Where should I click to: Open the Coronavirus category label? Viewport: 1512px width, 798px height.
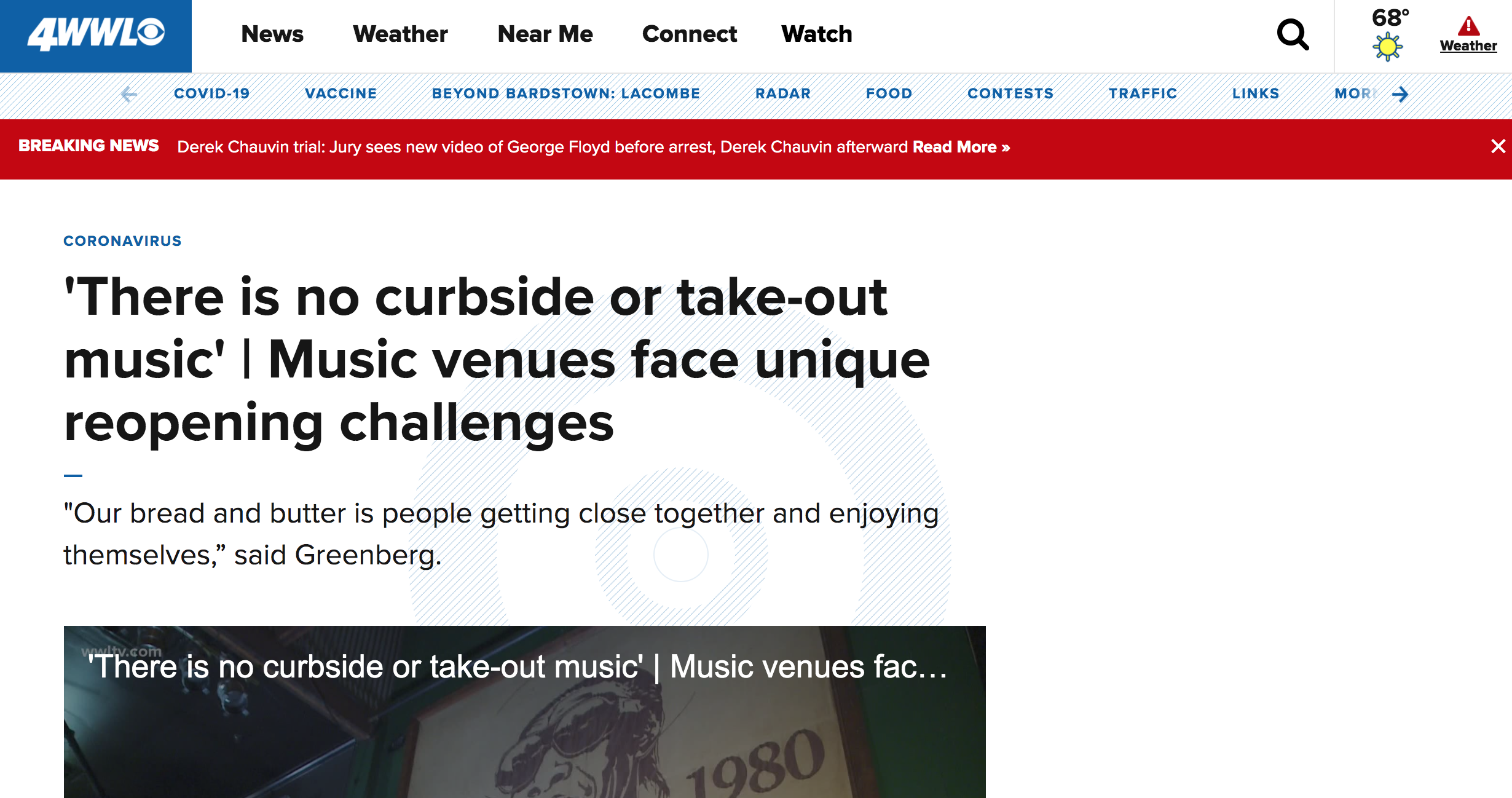(x=122, y=241)
